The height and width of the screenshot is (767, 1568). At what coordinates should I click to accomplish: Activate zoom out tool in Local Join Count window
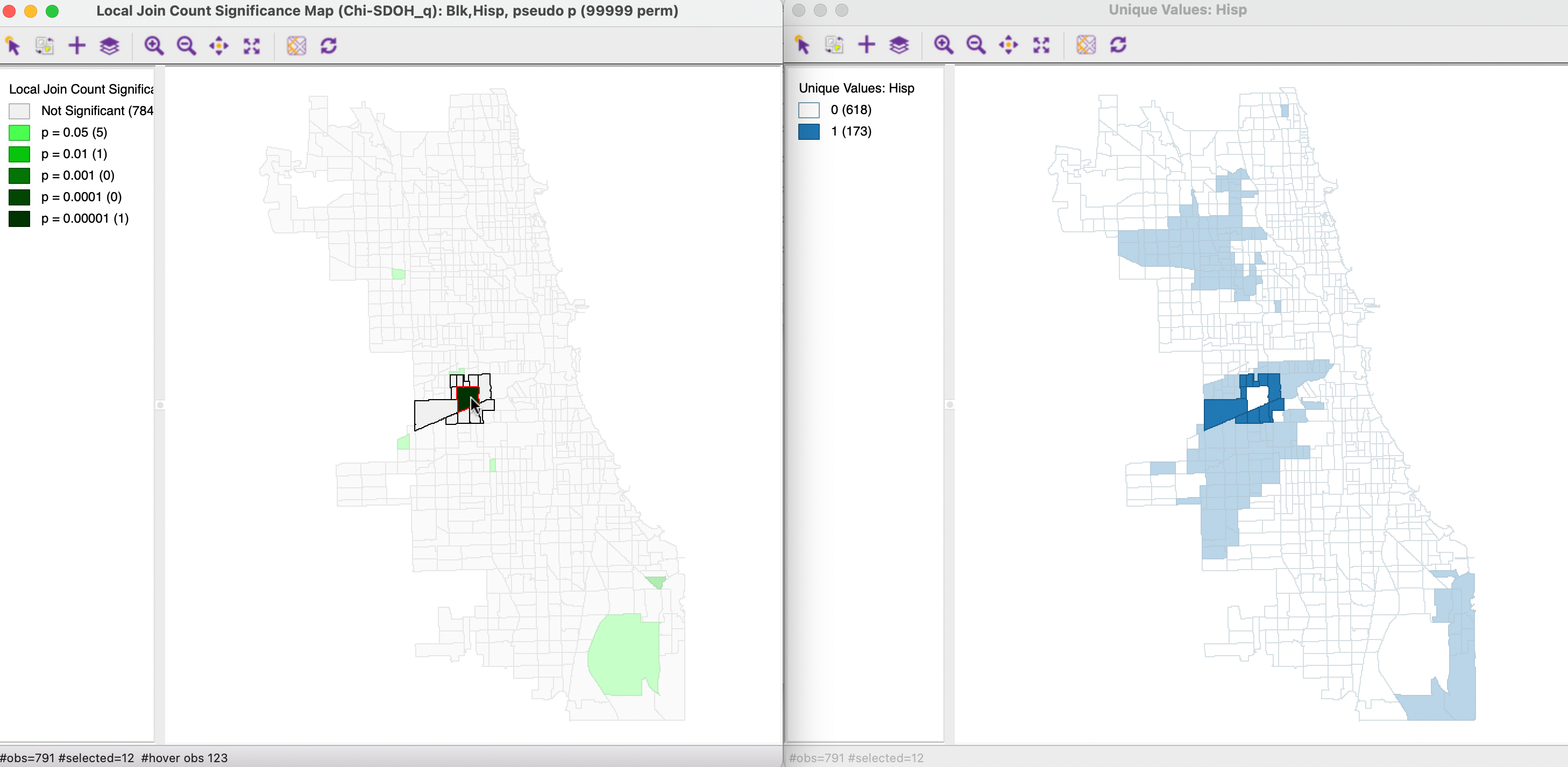pyautogui.click(x=186, y=46)
